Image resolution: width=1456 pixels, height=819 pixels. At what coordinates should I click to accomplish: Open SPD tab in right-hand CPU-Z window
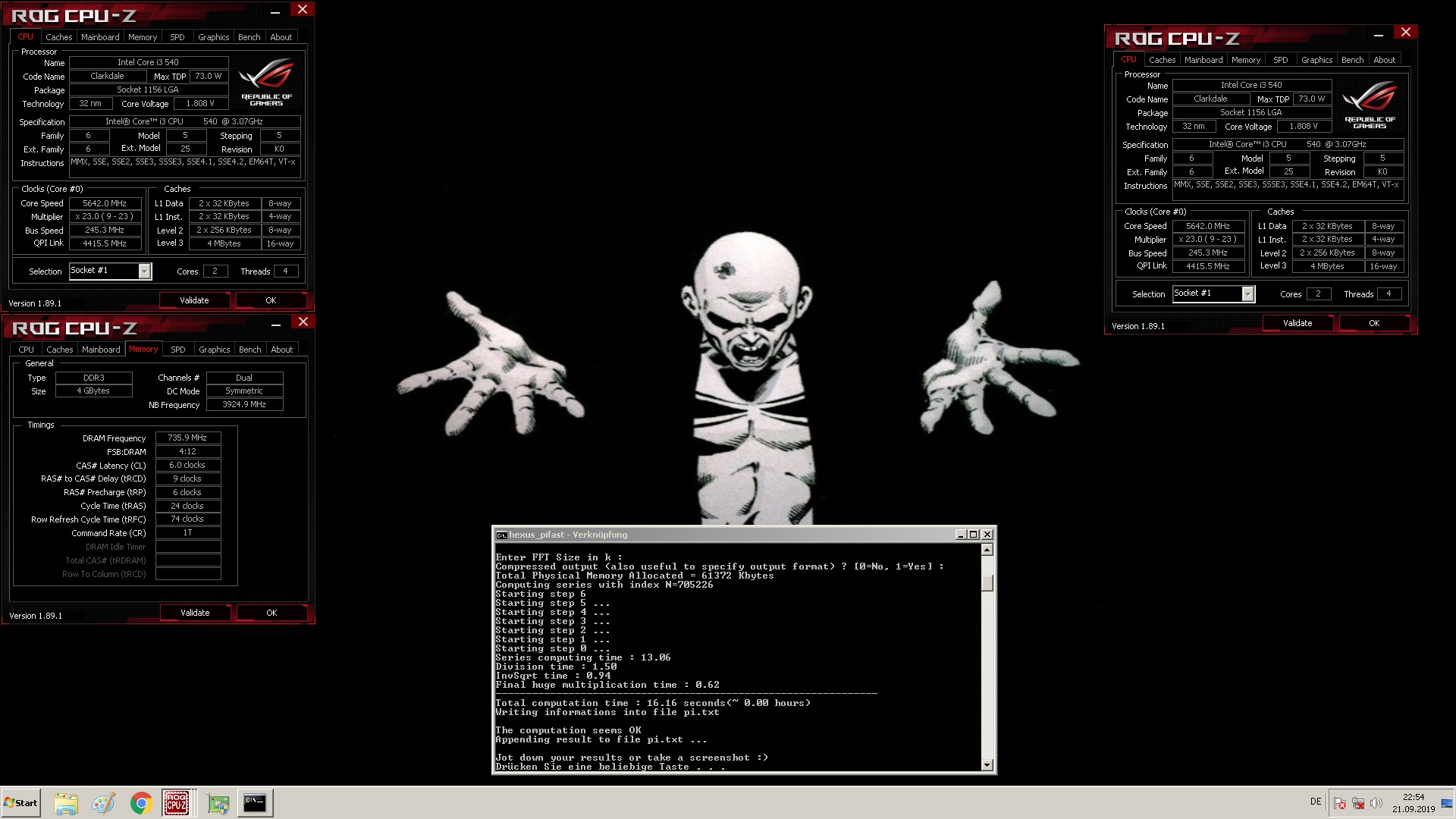[1280, 60]
